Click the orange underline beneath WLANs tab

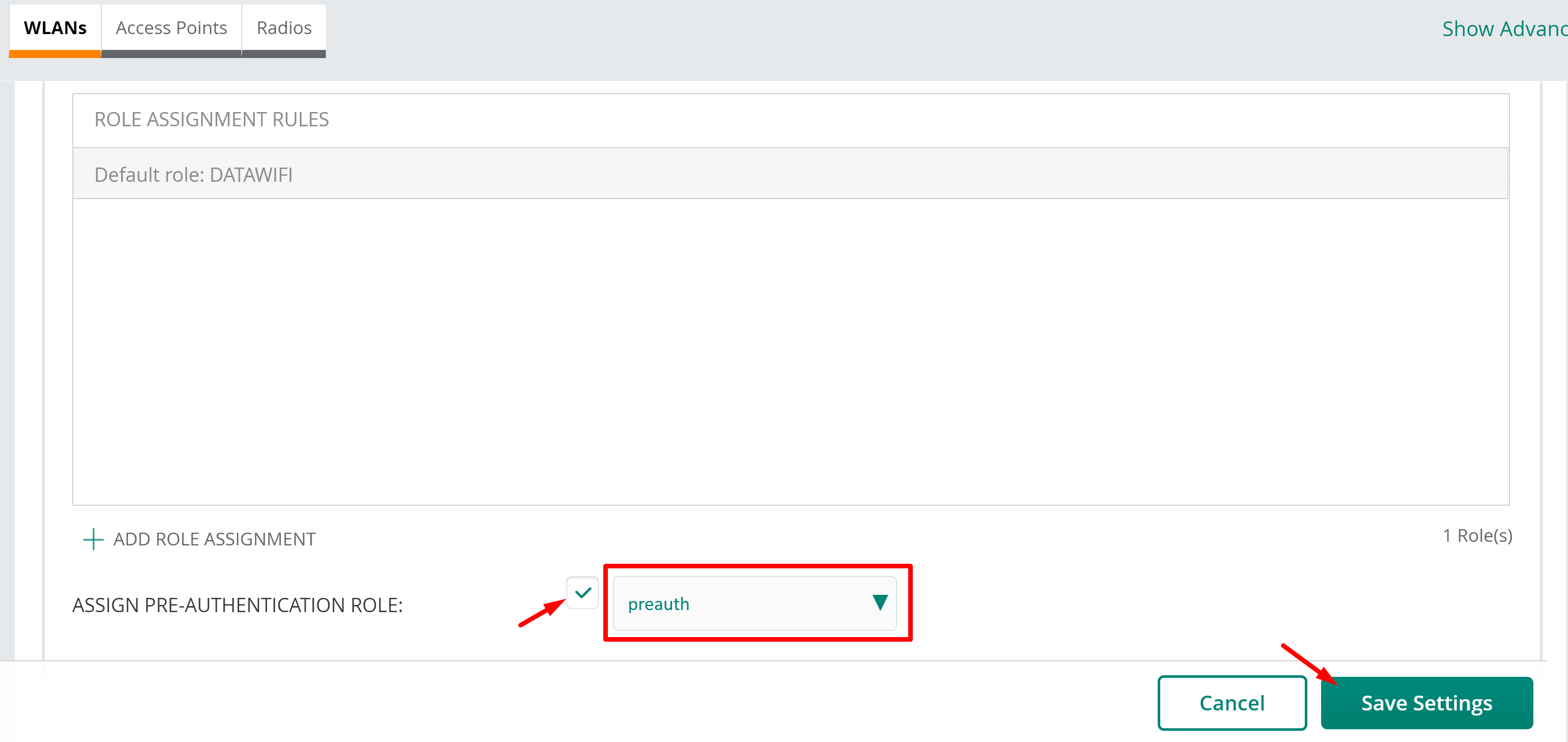(x=55, y=54)
